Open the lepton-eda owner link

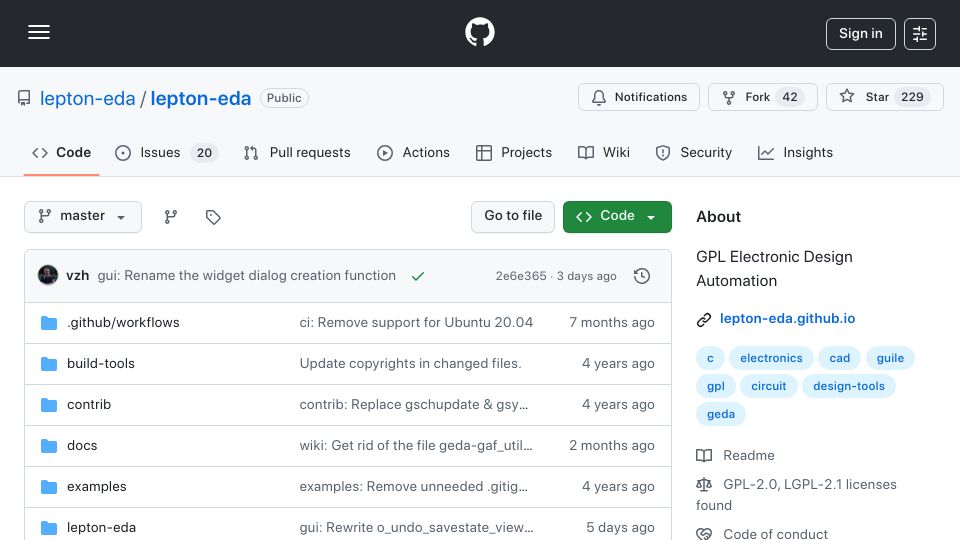coord(88,99)
